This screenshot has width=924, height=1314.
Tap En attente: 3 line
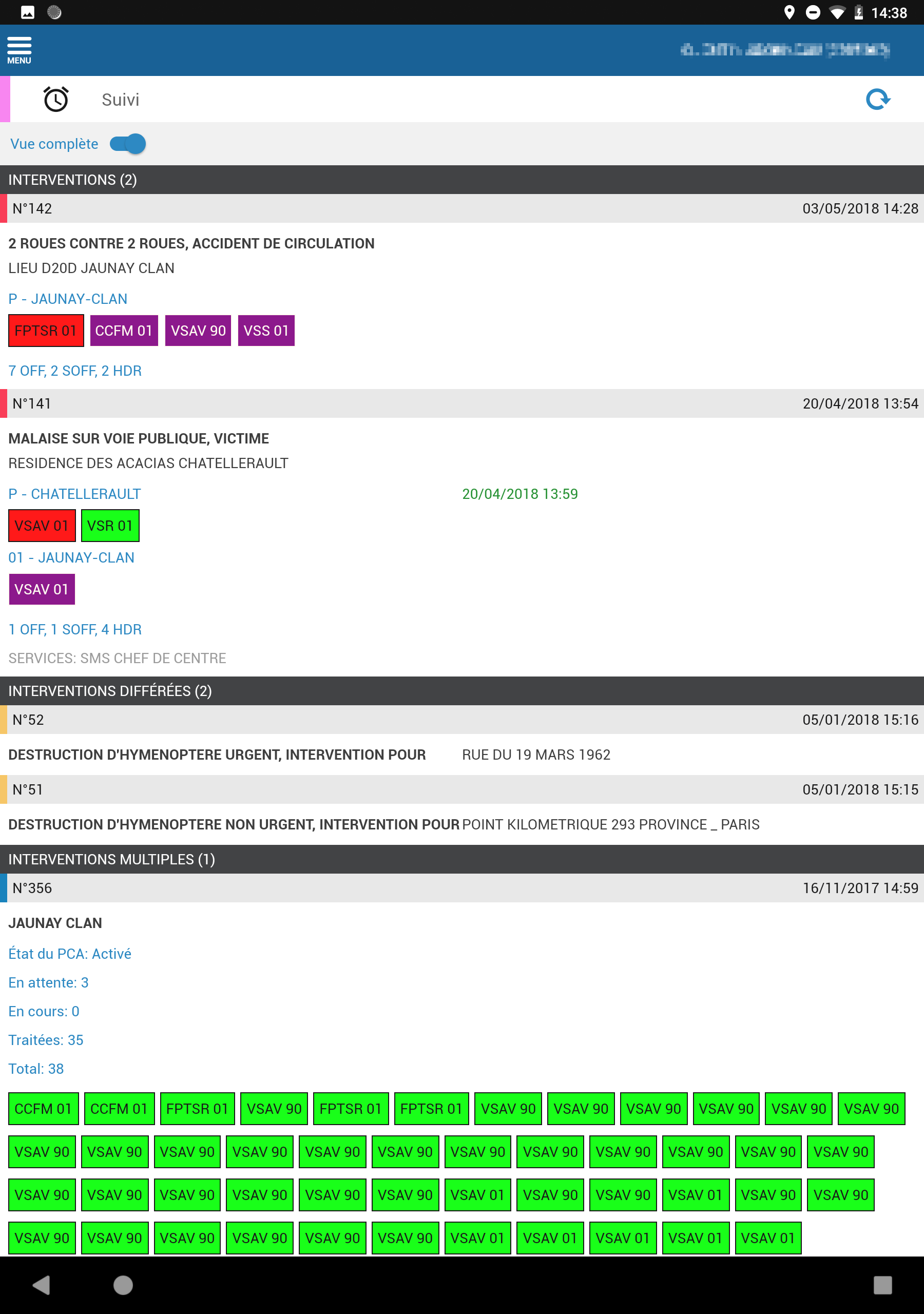(x=49, y=982)
